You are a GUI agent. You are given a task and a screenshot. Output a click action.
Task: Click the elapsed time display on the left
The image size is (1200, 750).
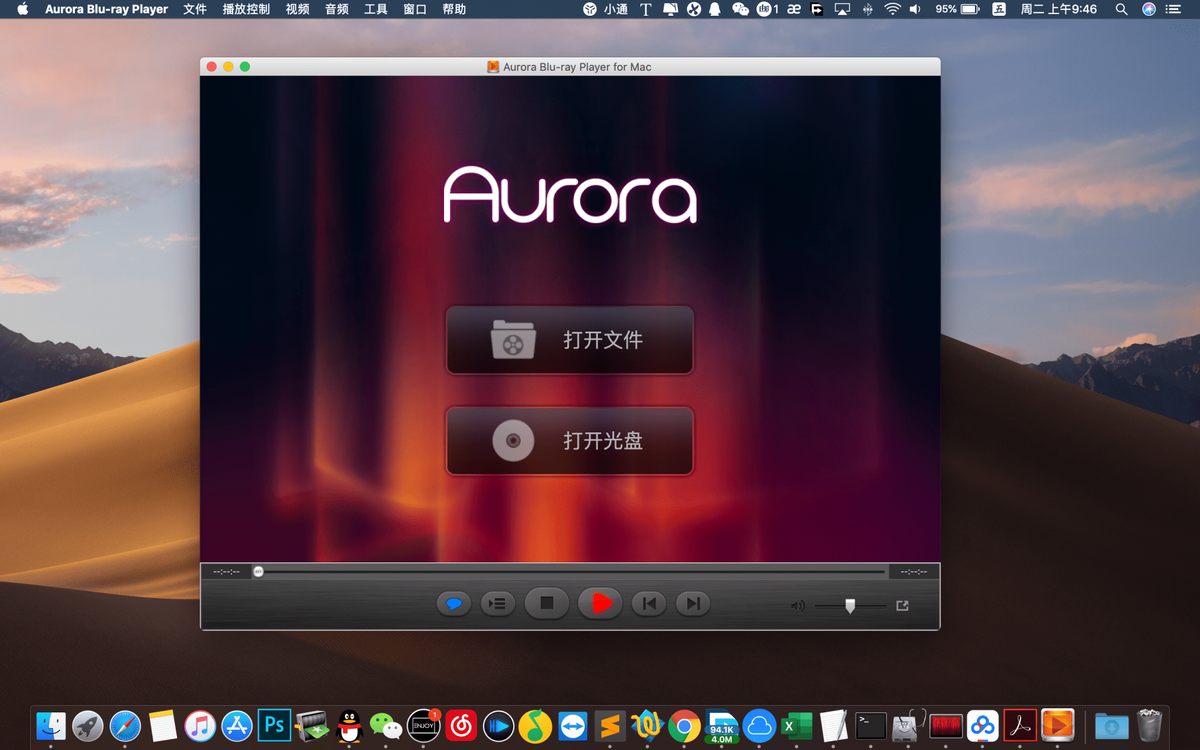(226, 572)
